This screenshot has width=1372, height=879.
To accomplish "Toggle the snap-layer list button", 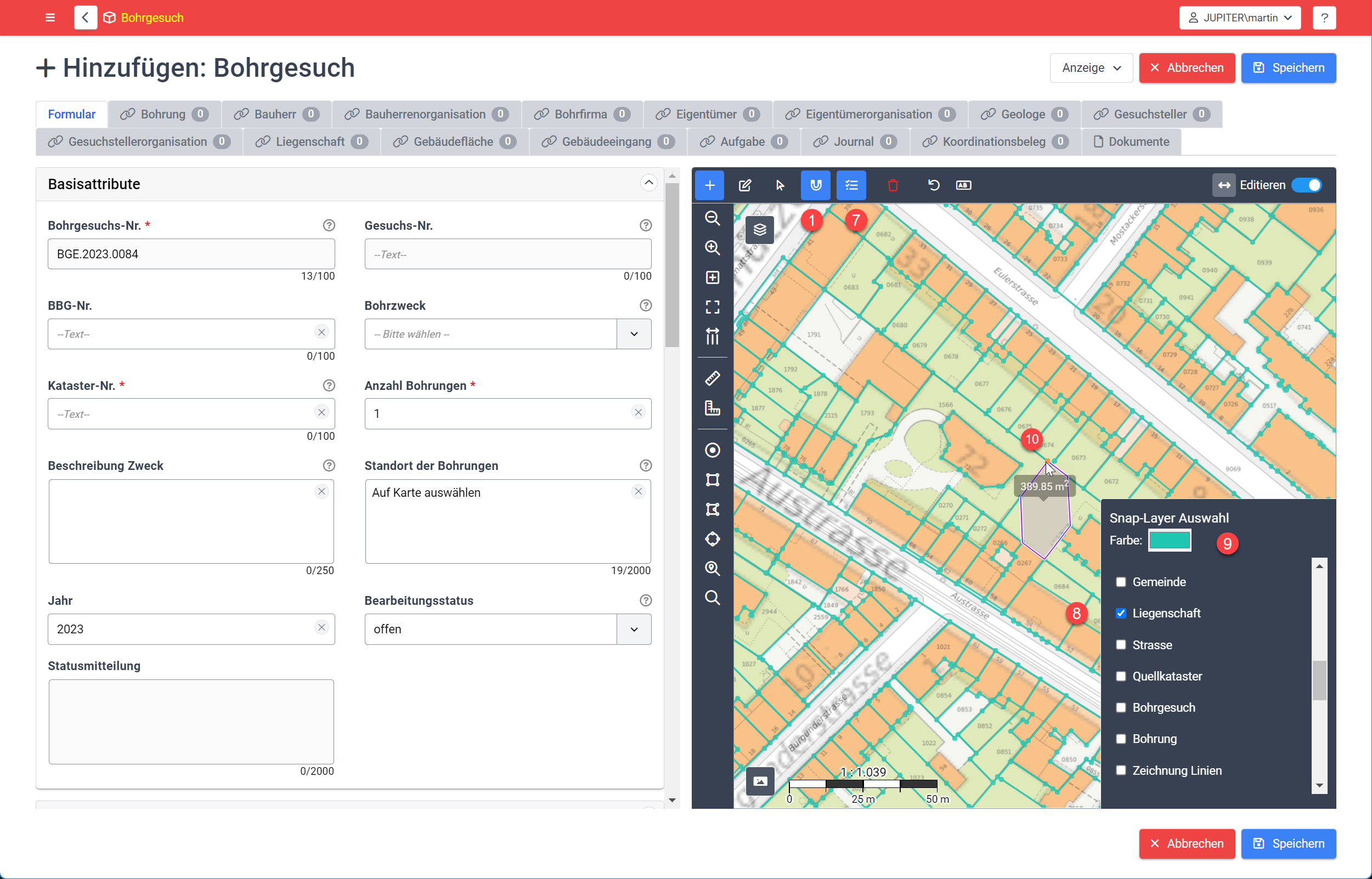I will coord(851,185).
